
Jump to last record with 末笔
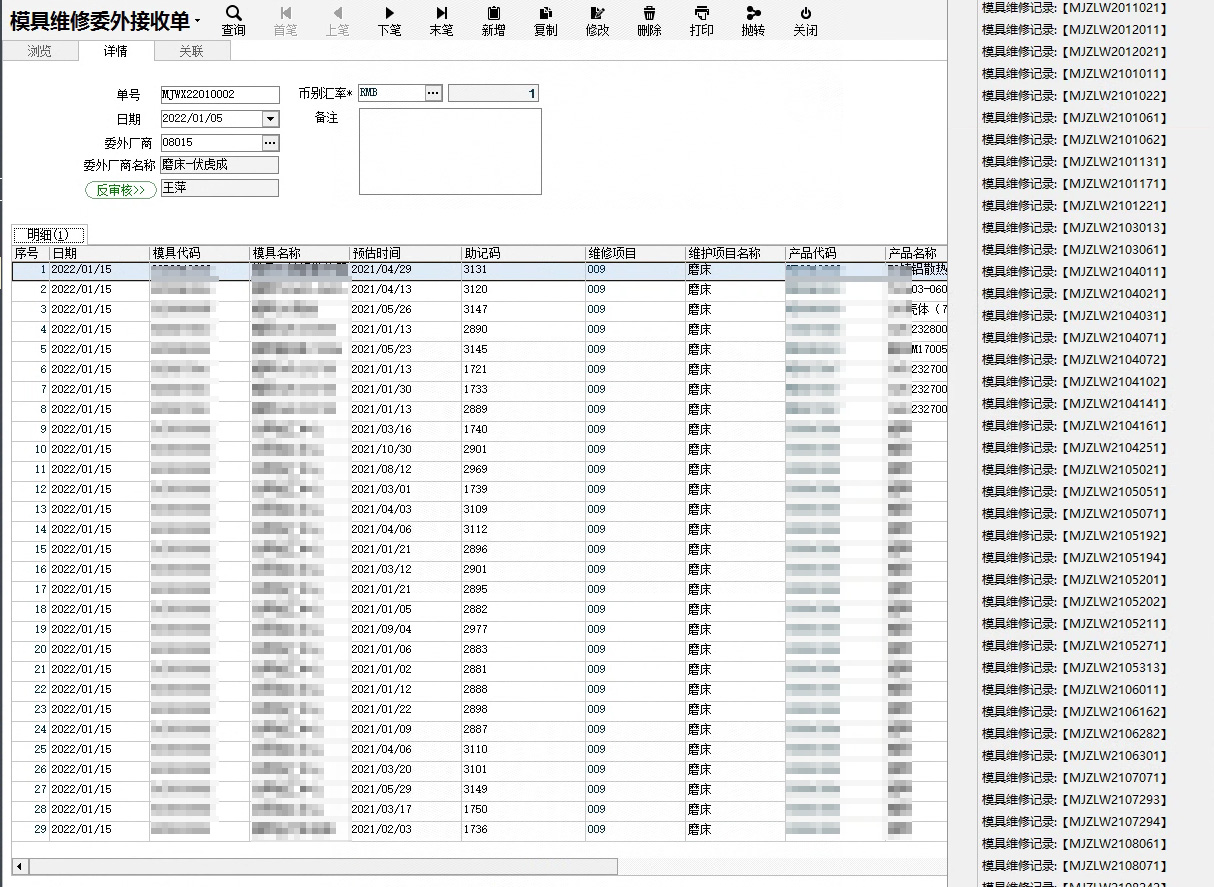point(441,21)
